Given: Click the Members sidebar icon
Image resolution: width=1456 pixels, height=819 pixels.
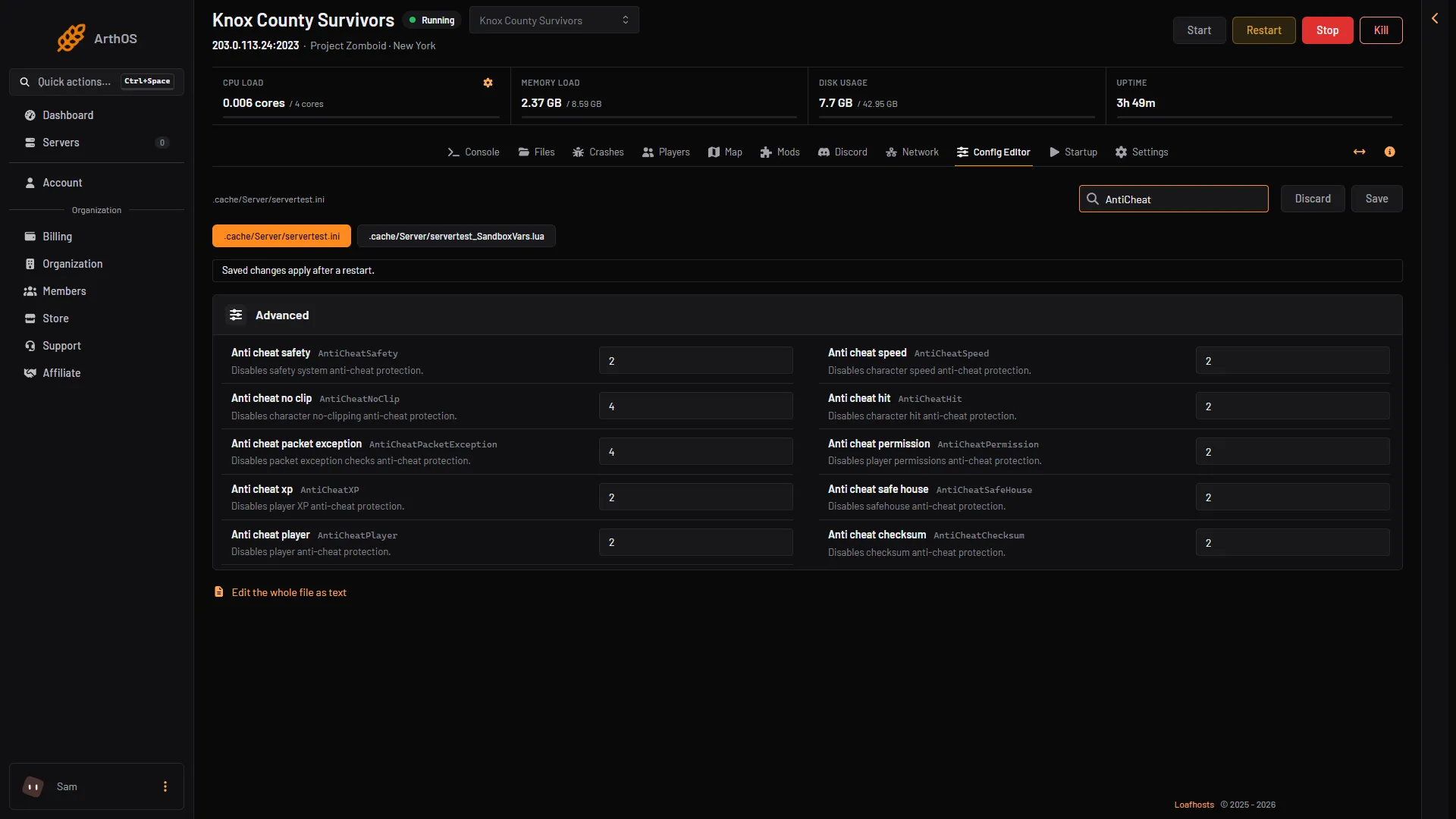Looking at the screenshot, I should click(30, 291).
